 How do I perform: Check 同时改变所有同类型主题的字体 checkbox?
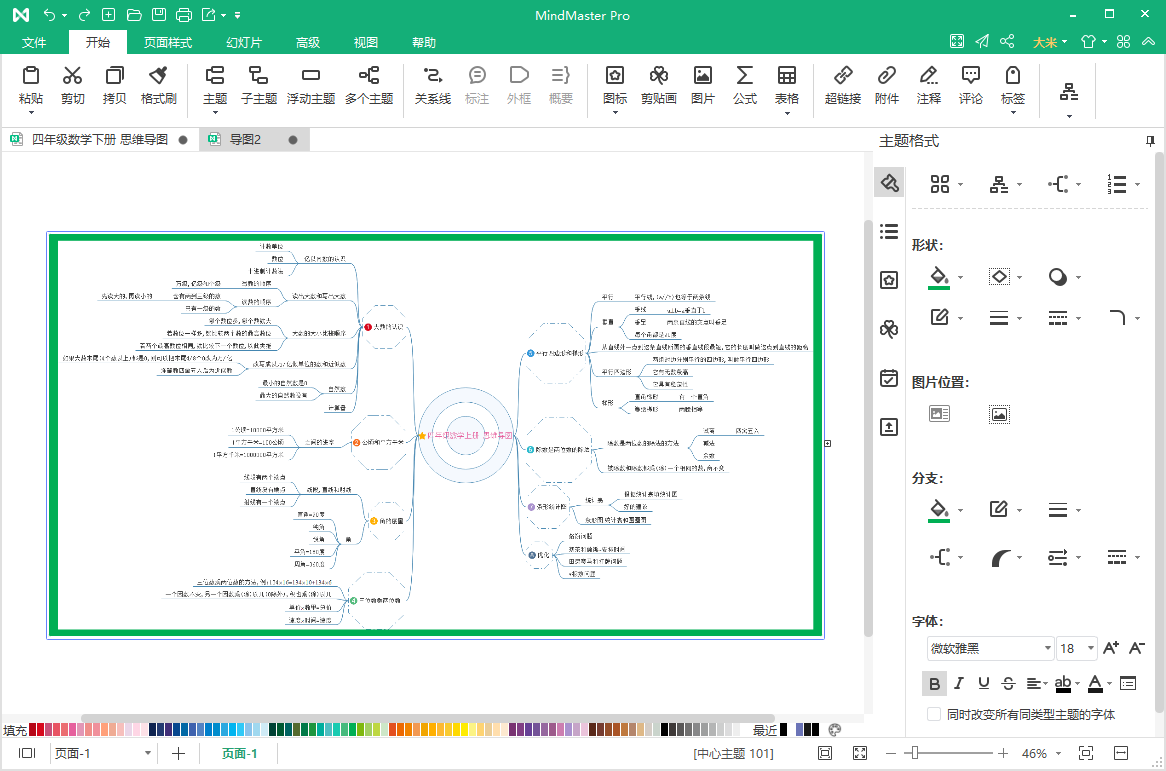[934, 714]
